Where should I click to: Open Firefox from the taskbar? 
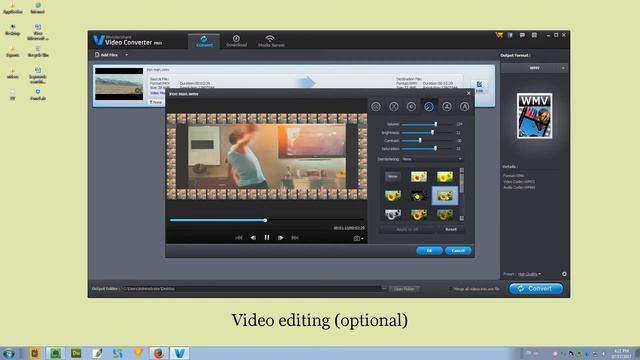(x=158, y=353)
